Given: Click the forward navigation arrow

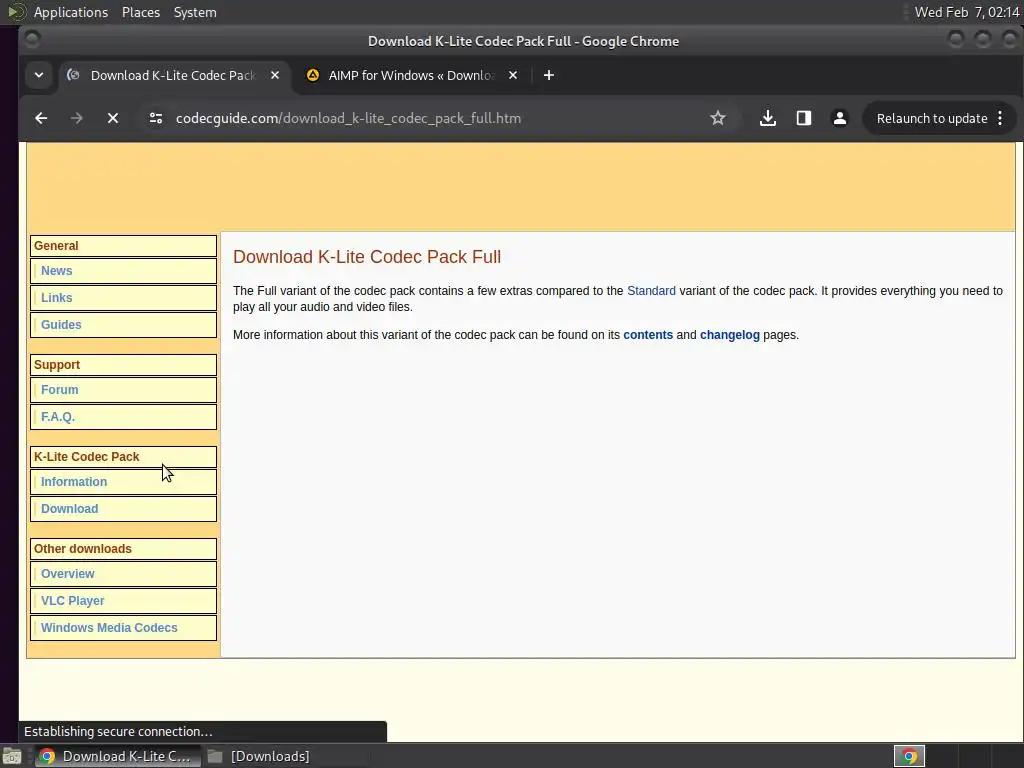Looking at the screenshot, I should [x=76, y=118].
